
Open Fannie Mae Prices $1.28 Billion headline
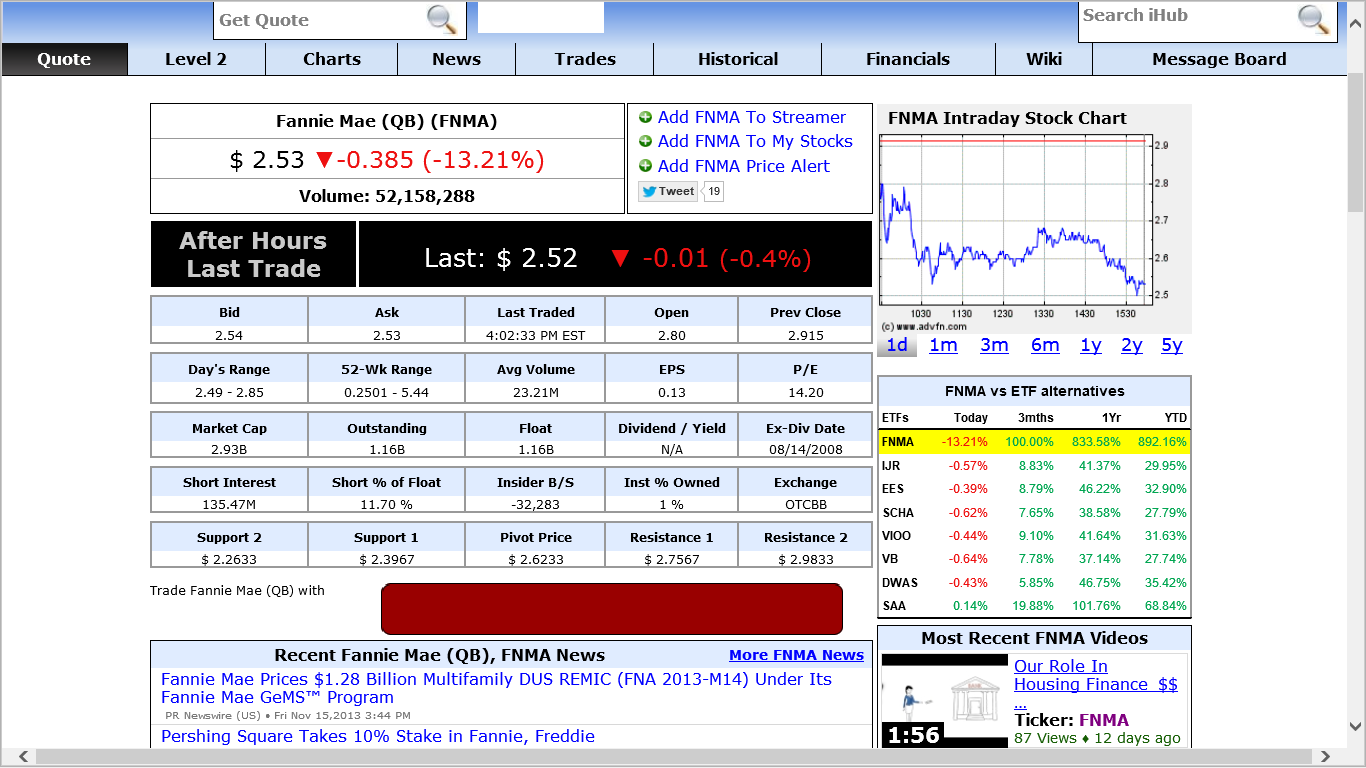[x=496, y=688]
